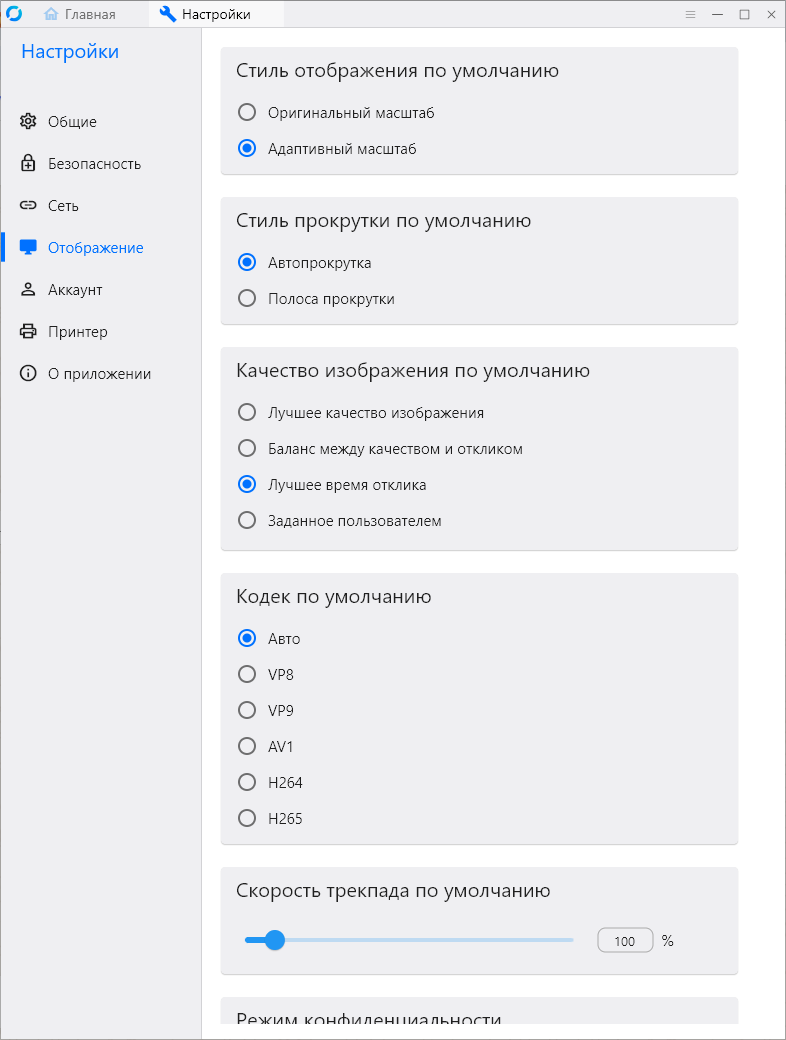This screenshot has height=1040, width=786.
Task: Click the Display monitor icon
Action: (x=28, y=248)
